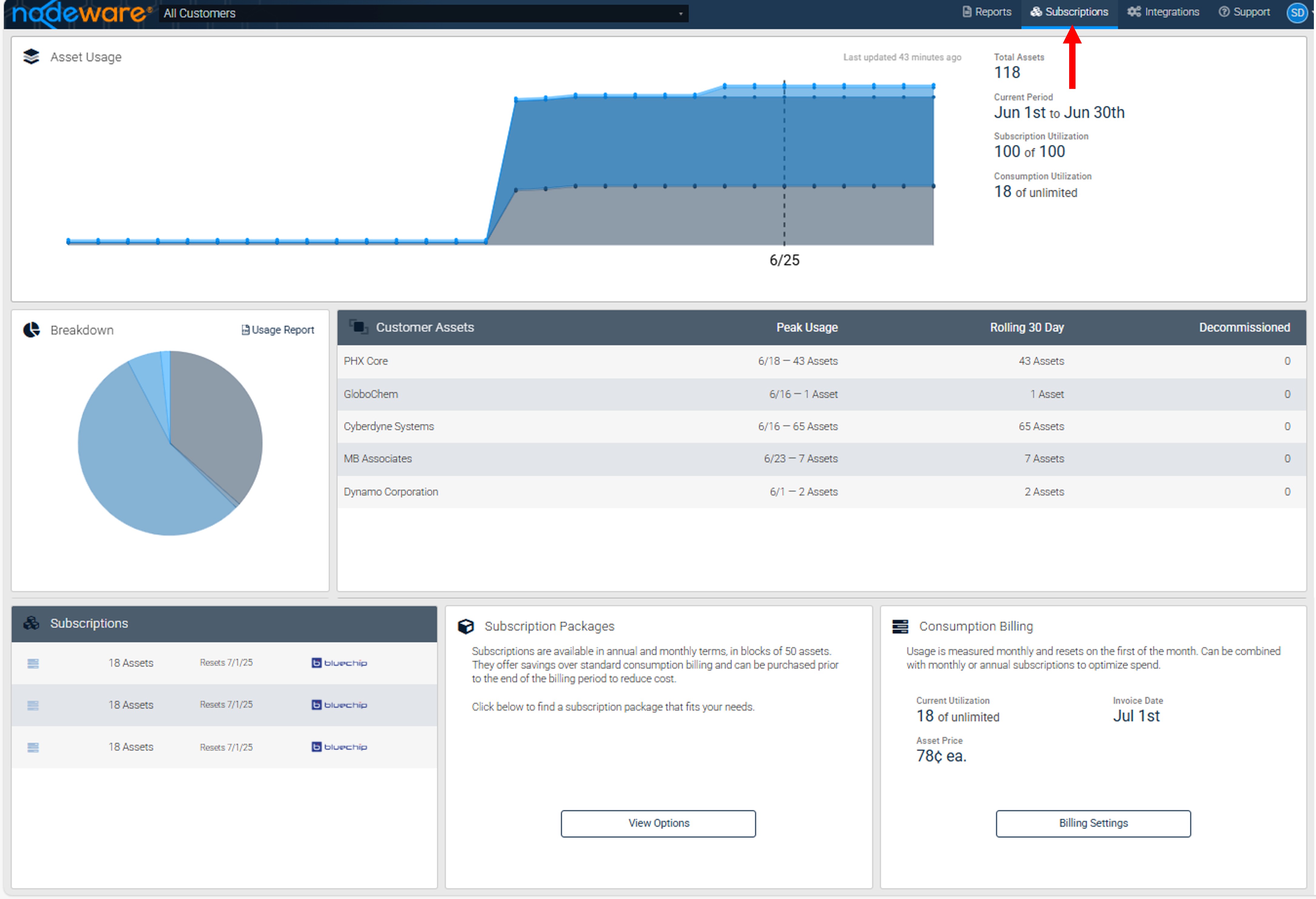1316x899 pixels.
Task: Click the Breakdown pie chart icon
Action: click(32, 330)
